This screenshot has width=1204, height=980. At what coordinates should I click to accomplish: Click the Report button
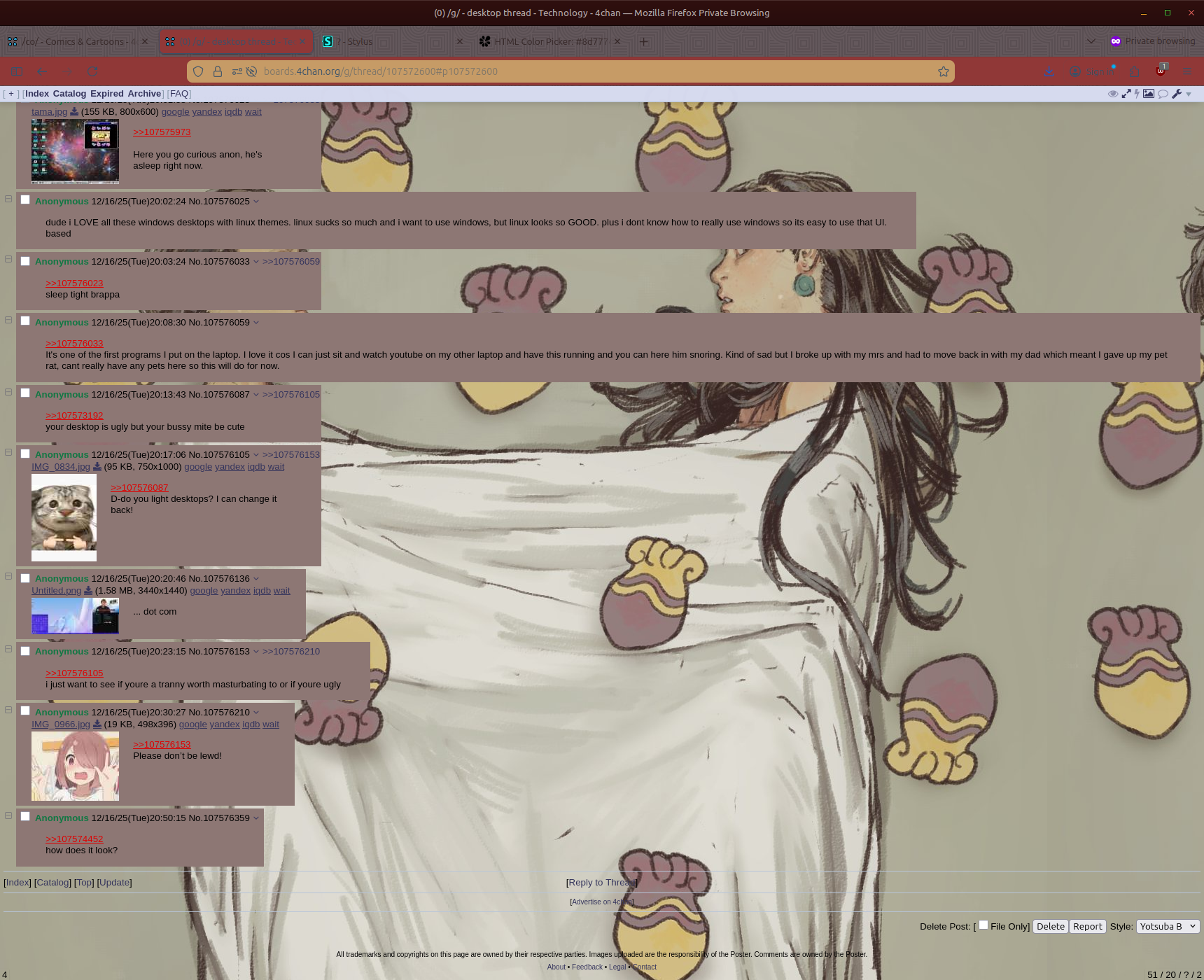(x=1087, y=926)
